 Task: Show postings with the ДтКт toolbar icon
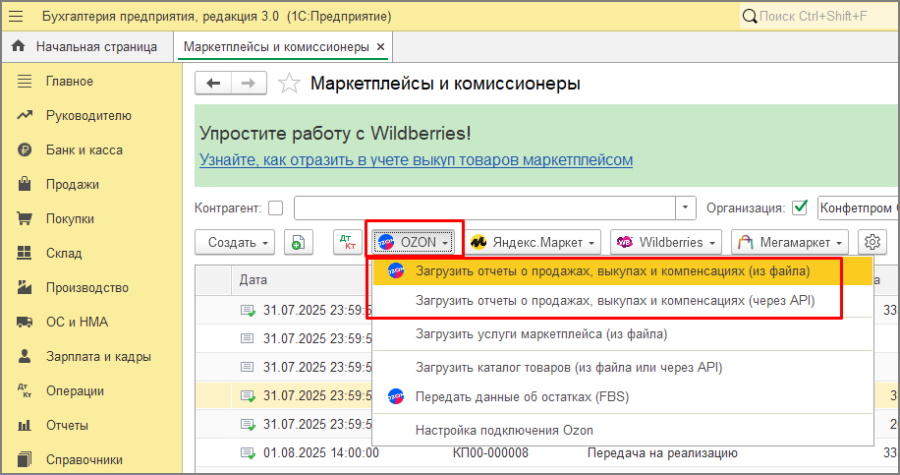click(347, 242)
